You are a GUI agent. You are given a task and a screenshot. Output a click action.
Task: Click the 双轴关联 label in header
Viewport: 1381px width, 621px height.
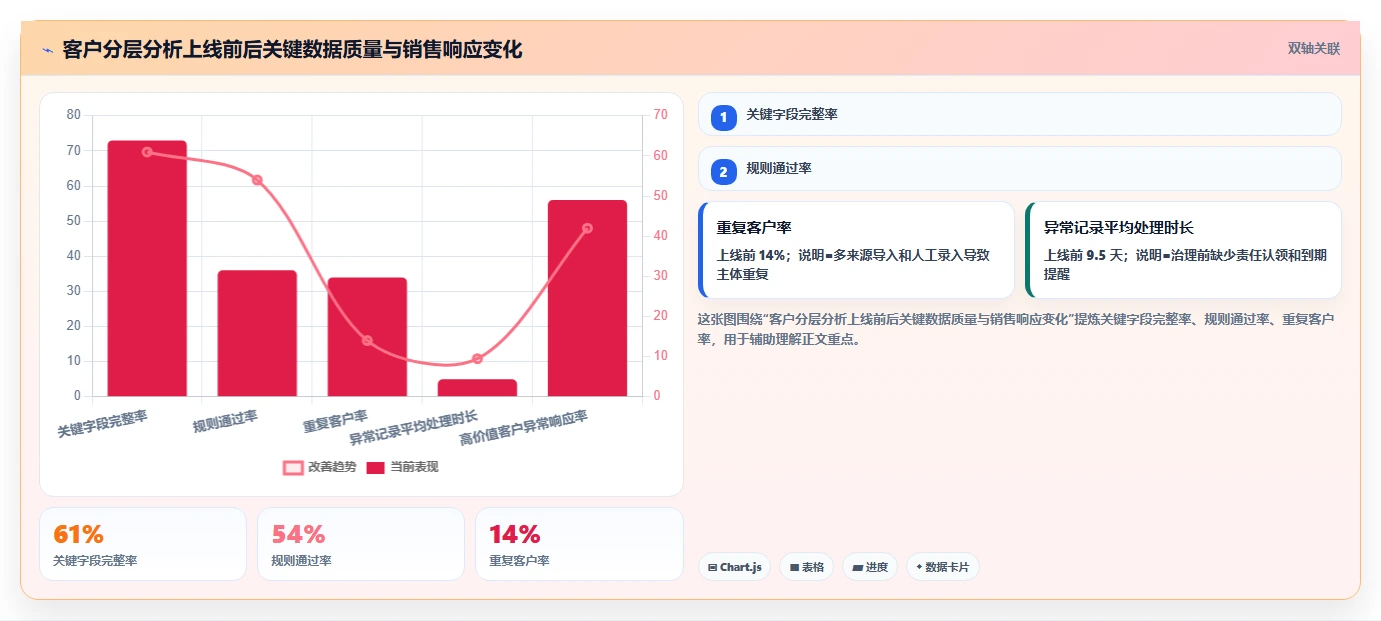(1313, 49)
